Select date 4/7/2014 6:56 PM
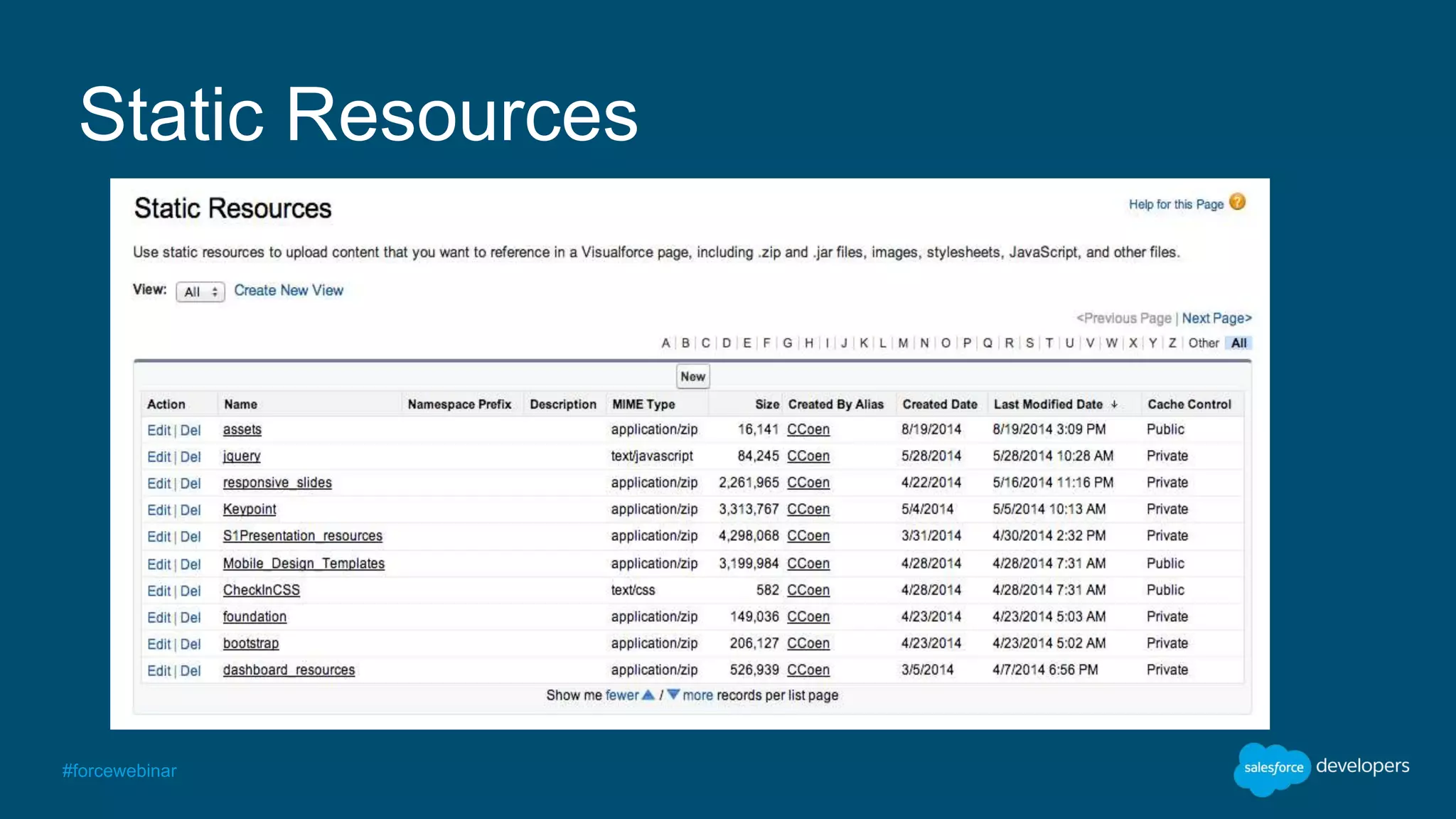1456x819 pixels. click(1045, 670)
